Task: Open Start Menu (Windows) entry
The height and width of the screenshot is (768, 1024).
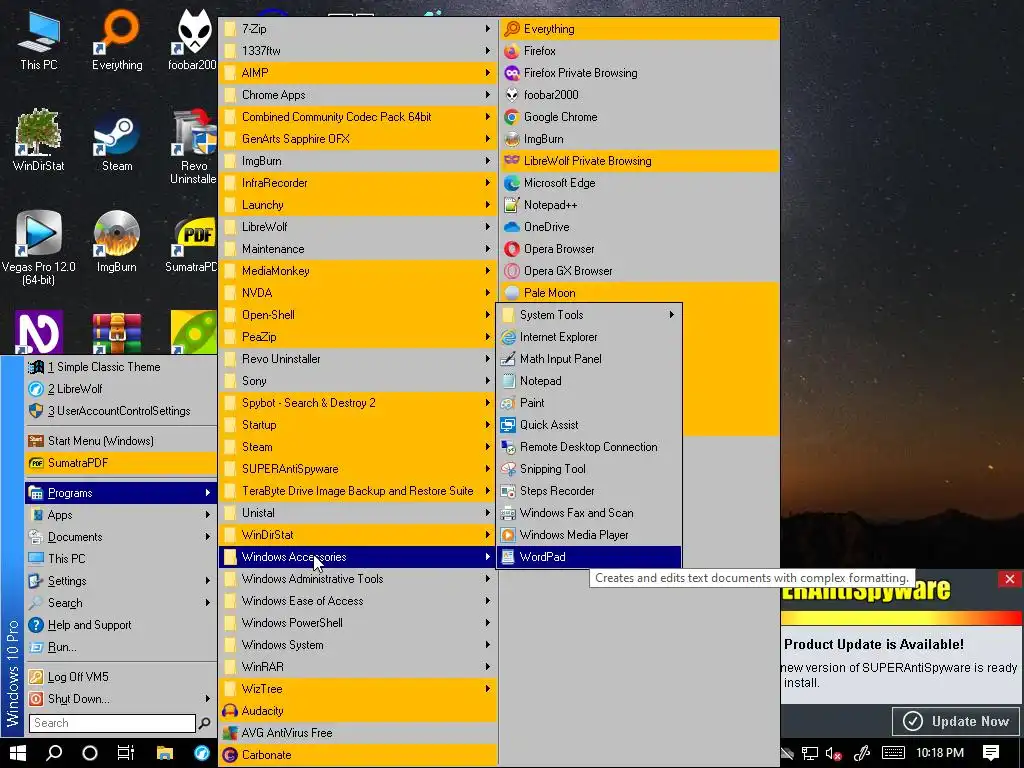Action: click(121, 441)
